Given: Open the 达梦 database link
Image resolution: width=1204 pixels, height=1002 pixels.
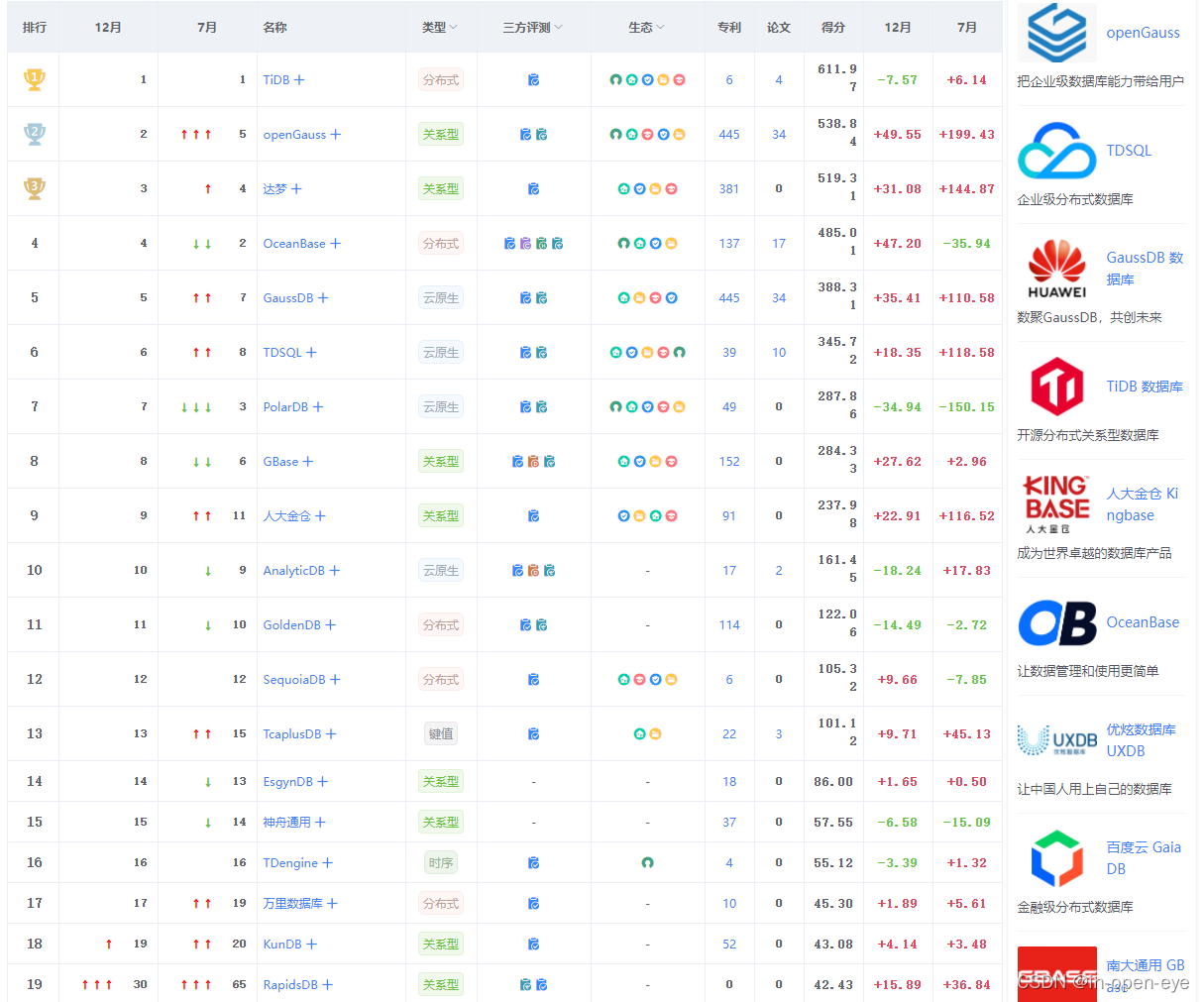Looking at the screenshot, I should pos(274,189).
